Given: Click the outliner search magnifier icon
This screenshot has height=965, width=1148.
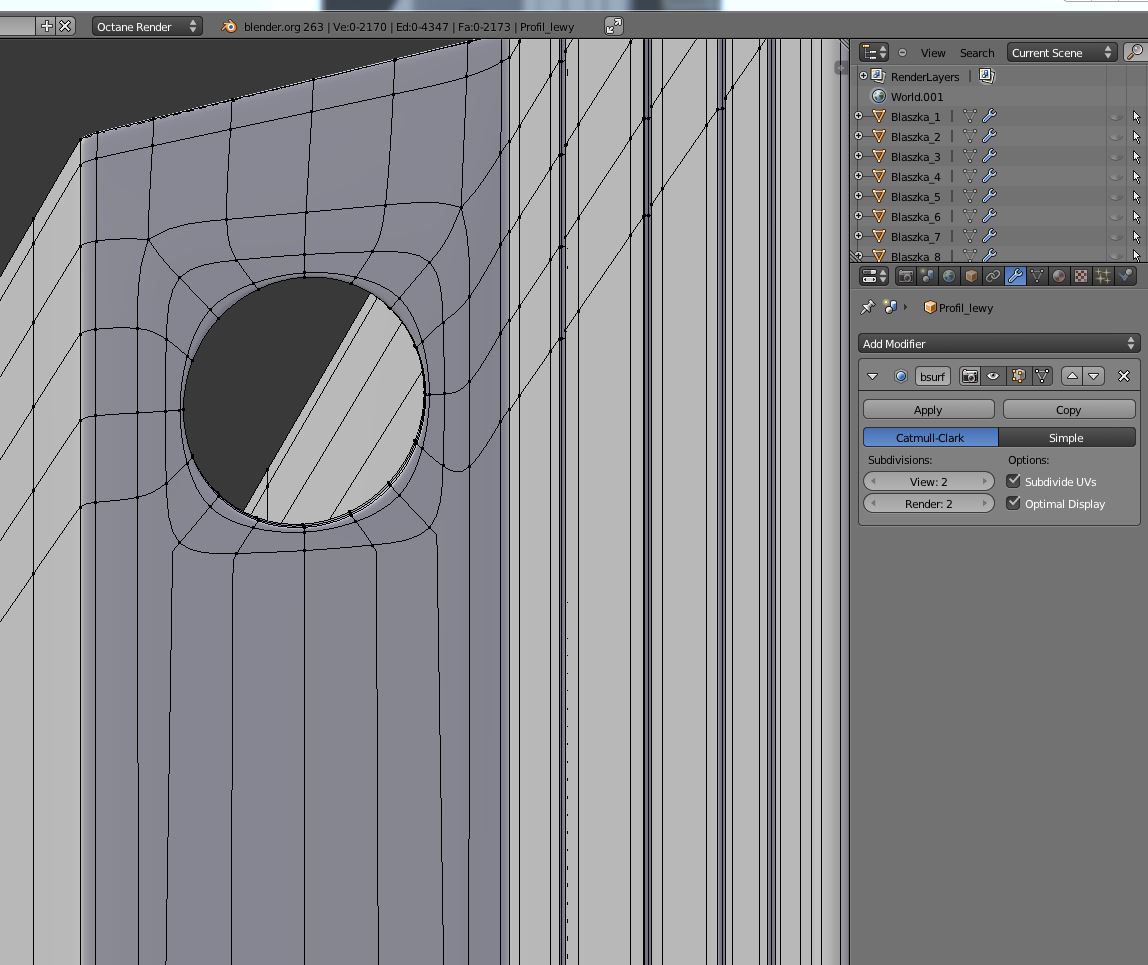Looking at the screenshot, I should pos(1135,52).
